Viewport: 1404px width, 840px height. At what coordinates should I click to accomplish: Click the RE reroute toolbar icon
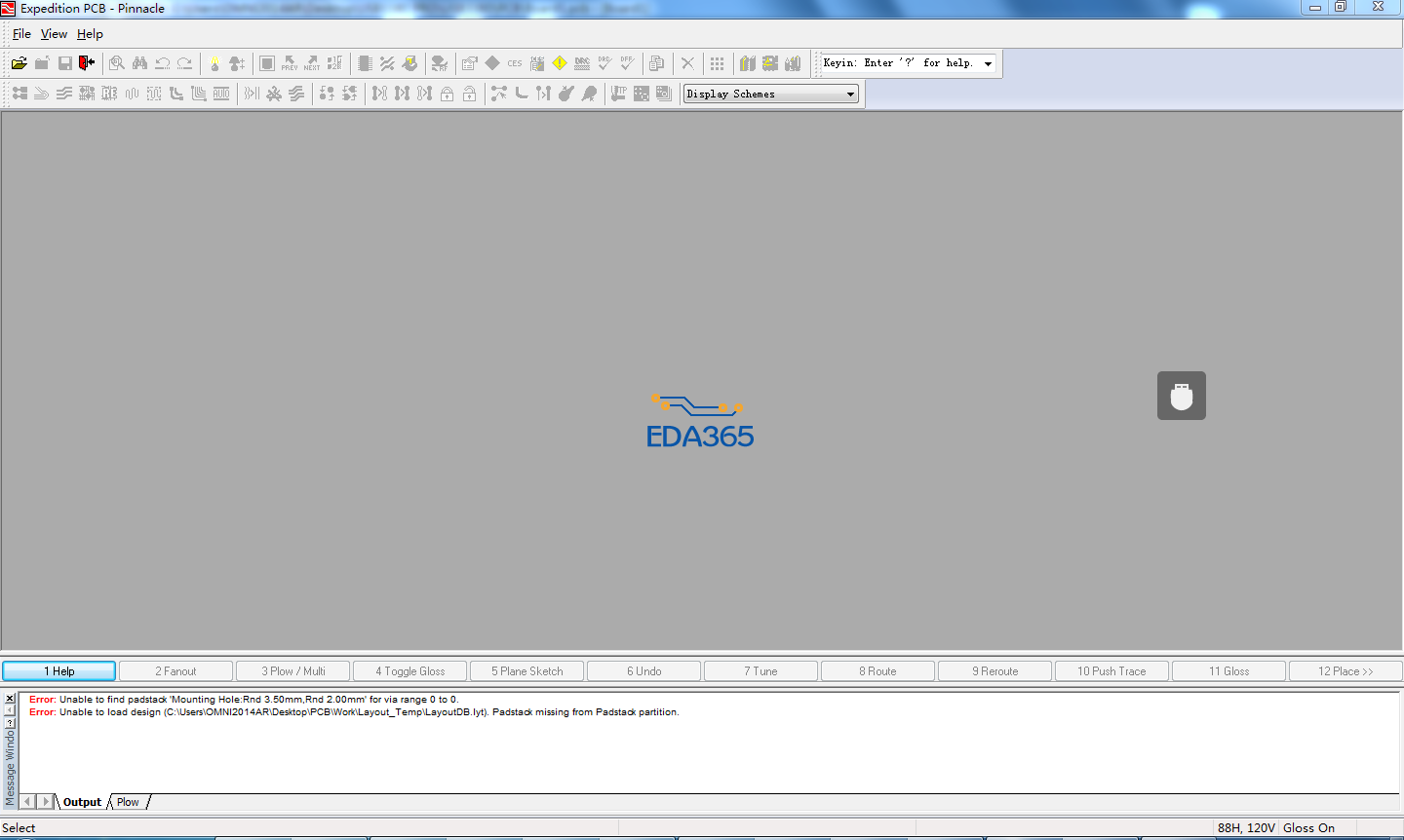[x=109, y=94]
